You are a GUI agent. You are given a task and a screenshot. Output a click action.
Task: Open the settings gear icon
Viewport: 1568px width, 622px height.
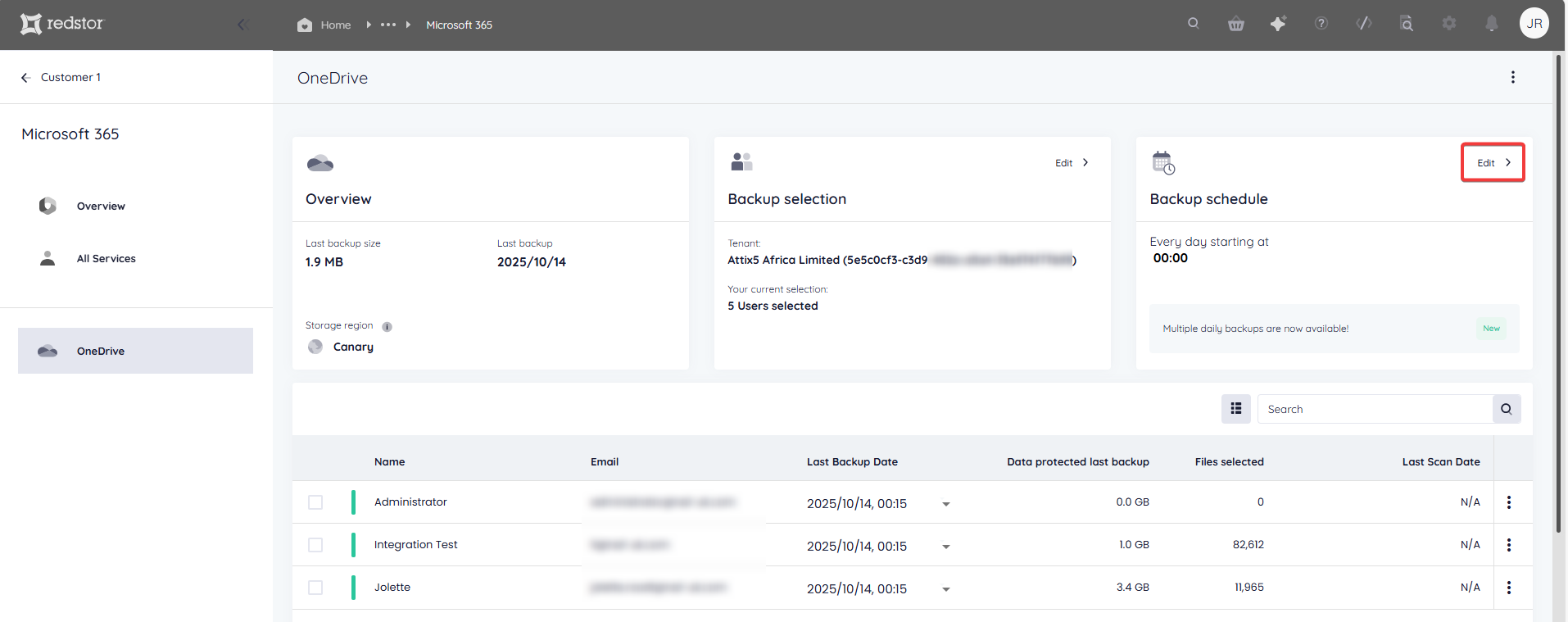1449,24
